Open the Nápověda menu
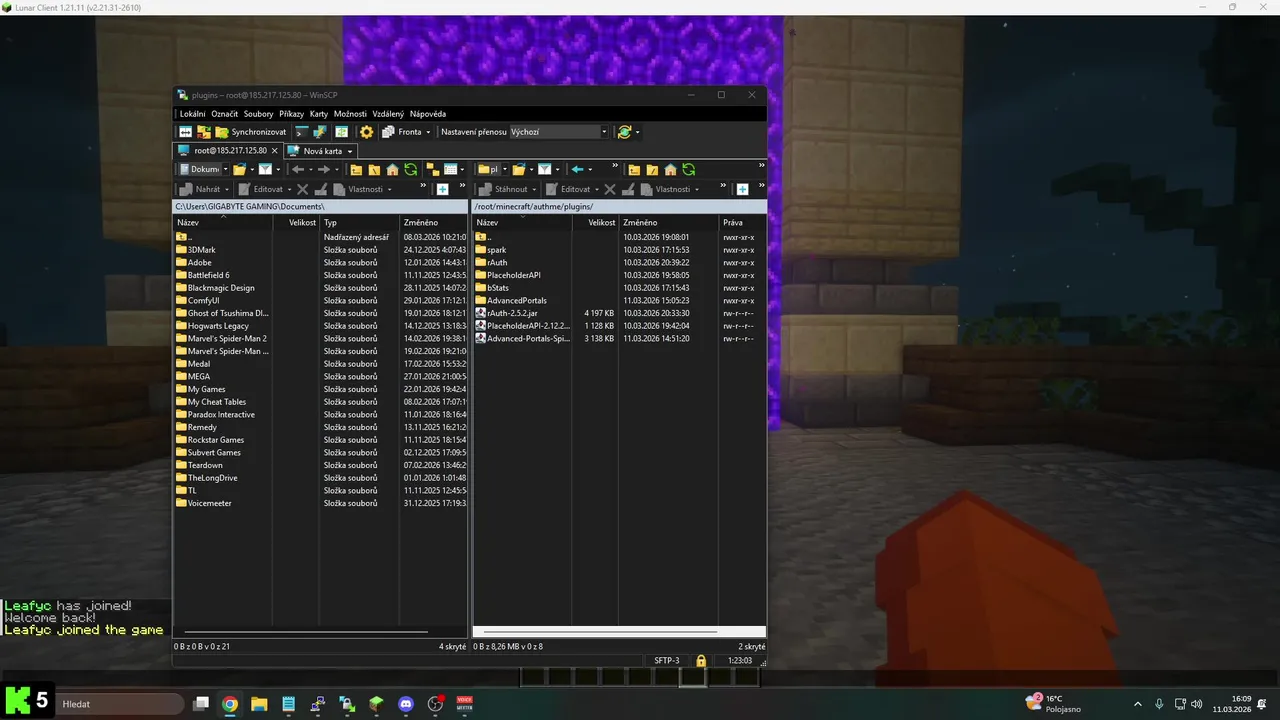Viewport: 1280px width, 720px height. click(x=428, y=114)
